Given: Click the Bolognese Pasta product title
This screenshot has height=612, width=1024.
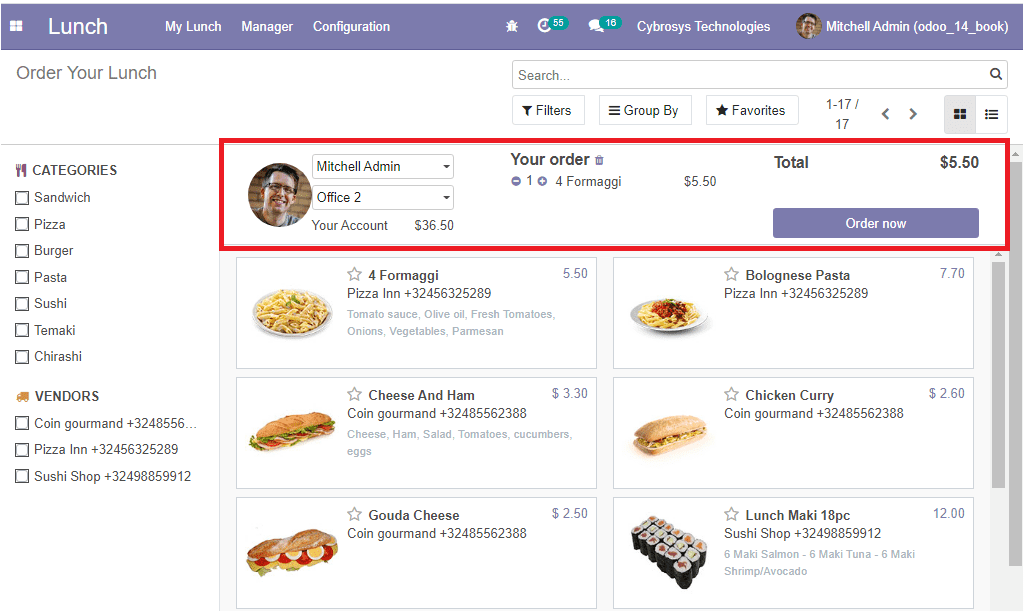Looking at the screenshot, I should point(797,275).
